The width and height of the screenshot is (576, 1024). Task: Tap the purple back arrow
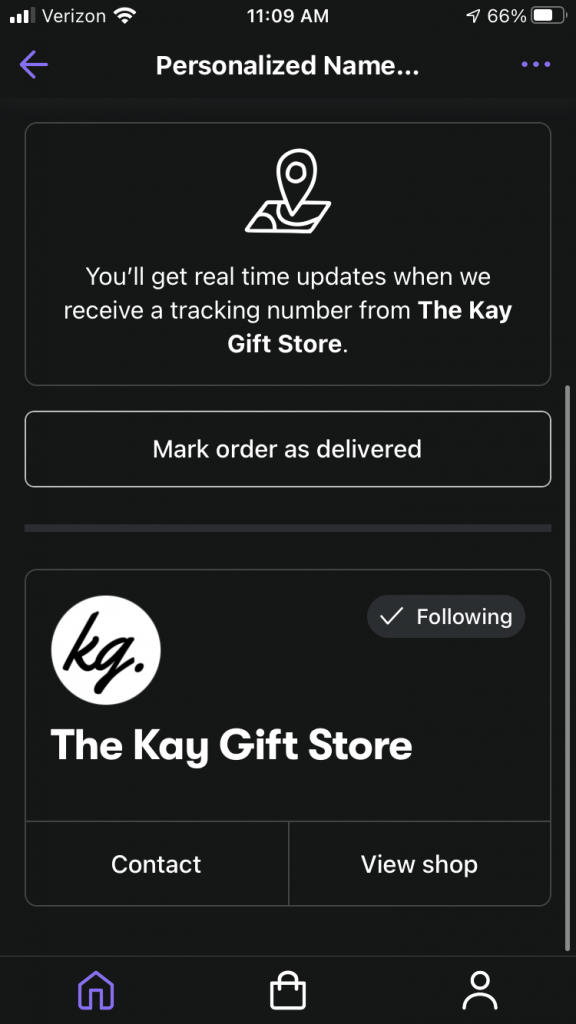[x=33, y=65]
